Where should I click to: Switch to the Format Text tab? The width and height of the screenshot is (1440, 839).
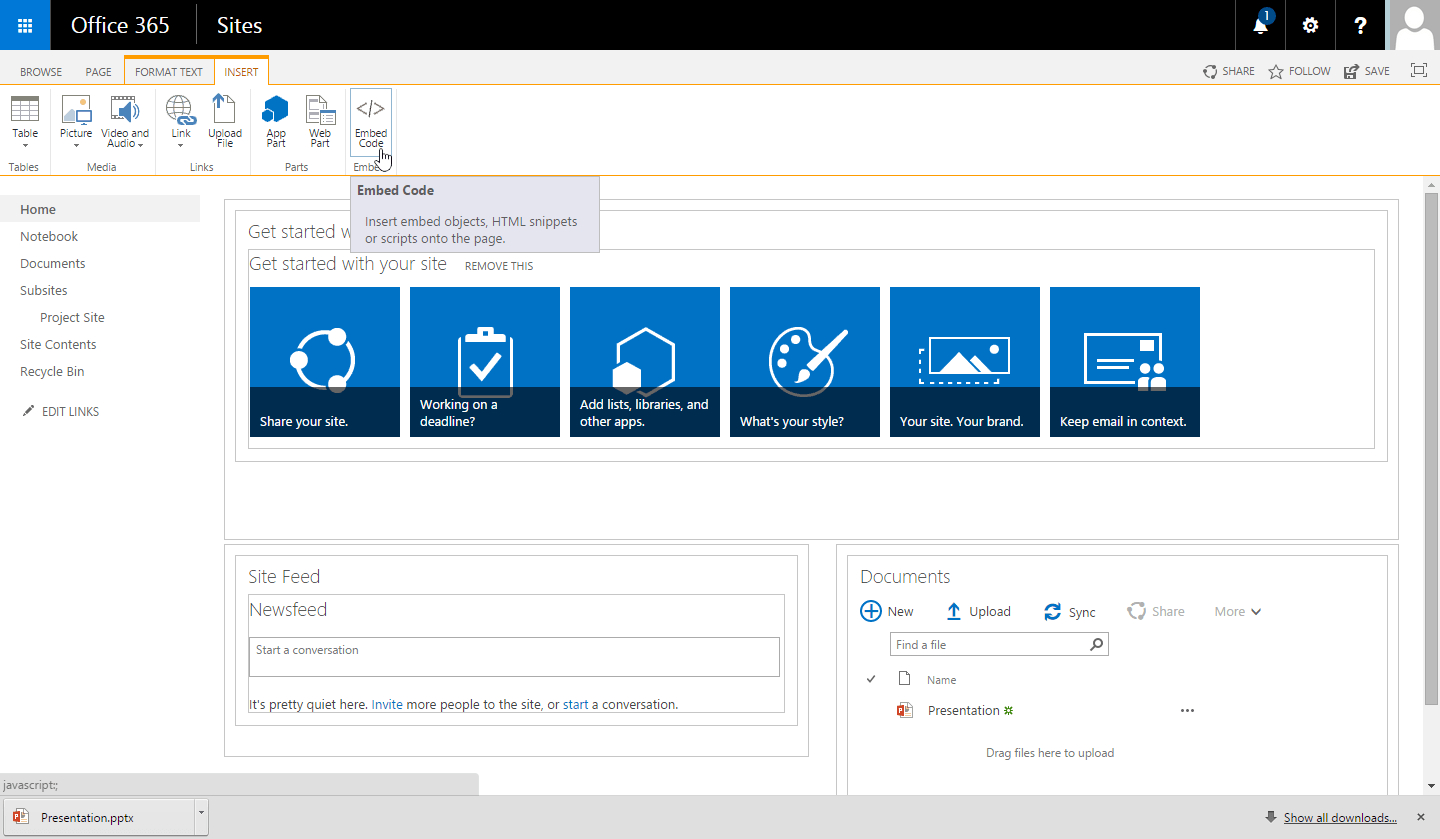click(169, 72)
